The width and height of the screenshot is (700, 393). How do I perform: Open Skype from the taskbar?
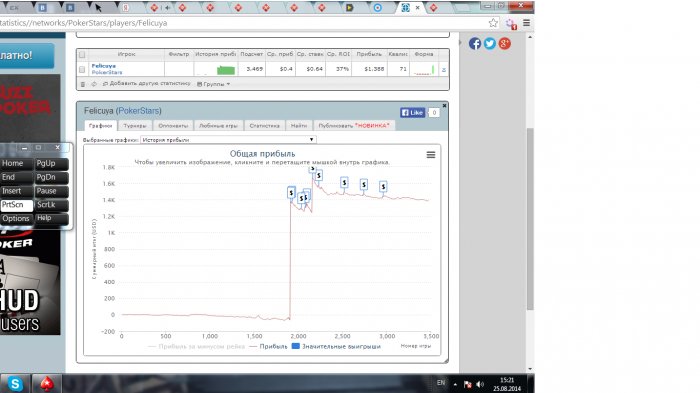click(15, 384)
